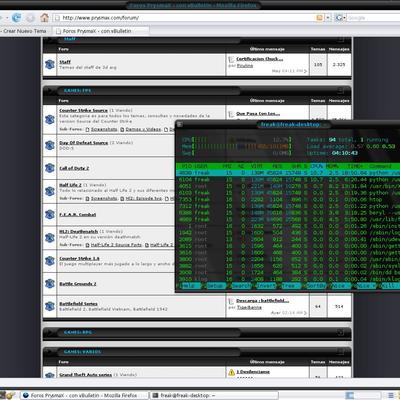Click the htop SortBy function key
The image size is (400, 400).
[x=316, y=286]
